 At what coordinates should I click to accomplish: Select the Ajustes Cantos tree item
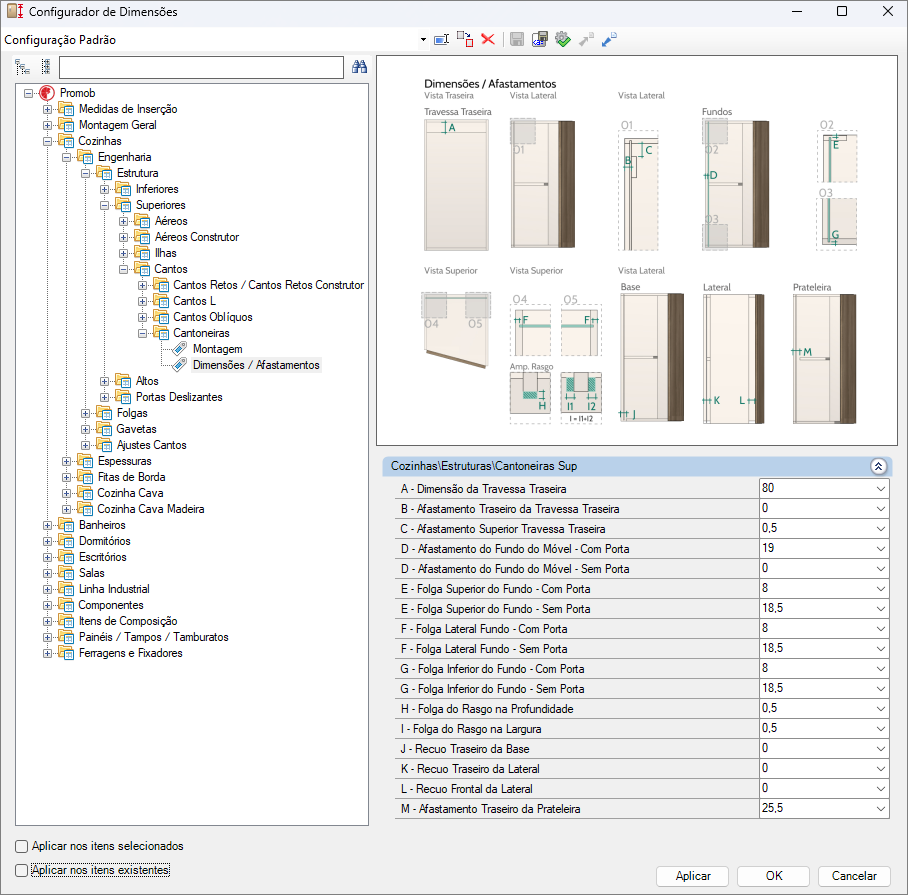click(152, 445)
